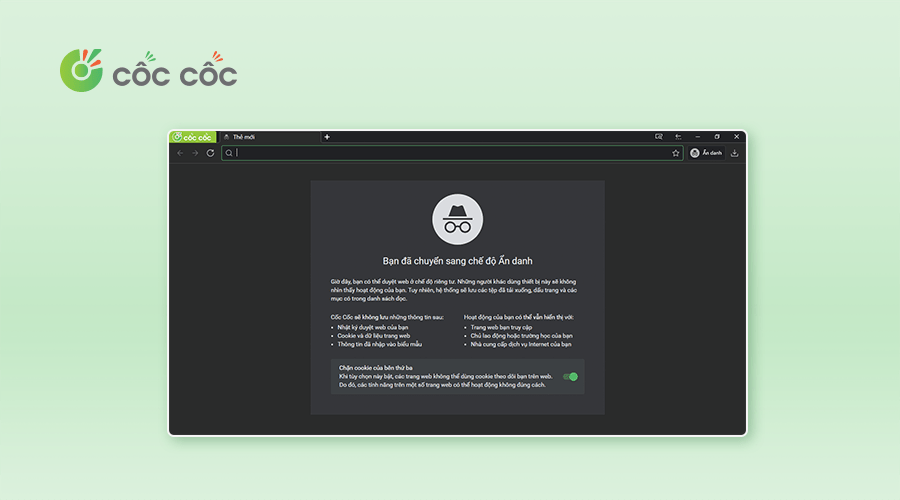
Task: Click the incognito hat and glasses icon
Action: click(x=457, y=219)
